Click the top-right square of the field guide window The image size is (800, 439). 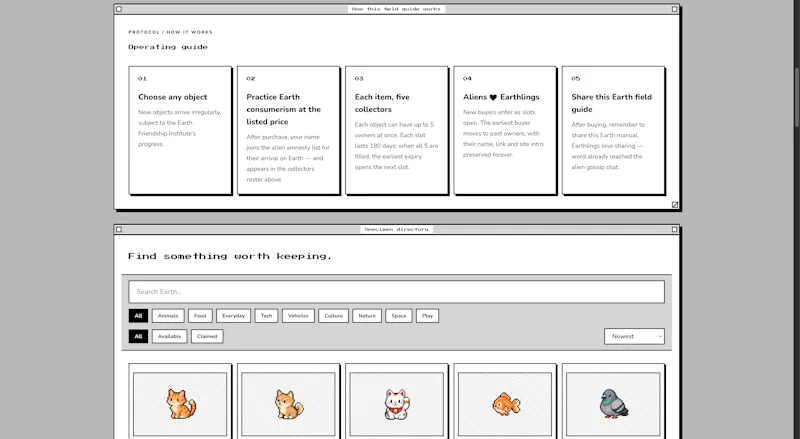(674, 9)
